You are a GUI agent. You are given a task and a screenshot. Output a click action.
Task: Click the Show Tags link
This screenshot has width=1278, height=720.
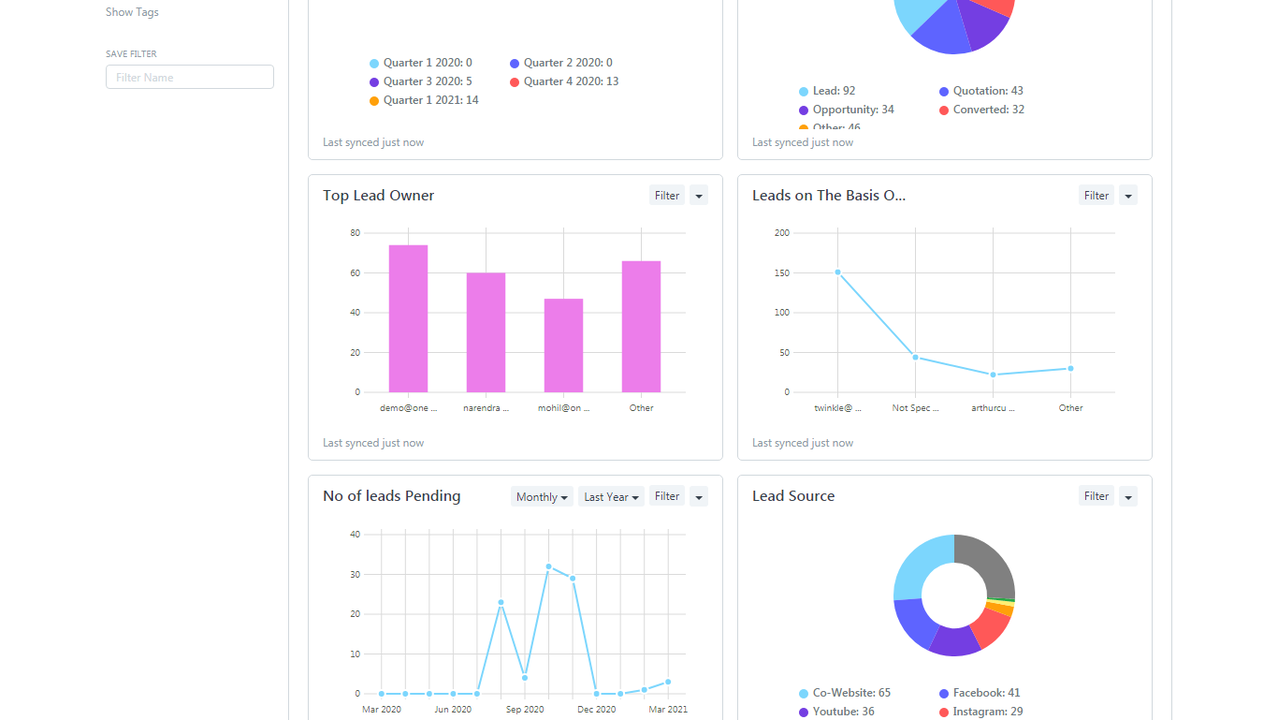coord(132,12)
